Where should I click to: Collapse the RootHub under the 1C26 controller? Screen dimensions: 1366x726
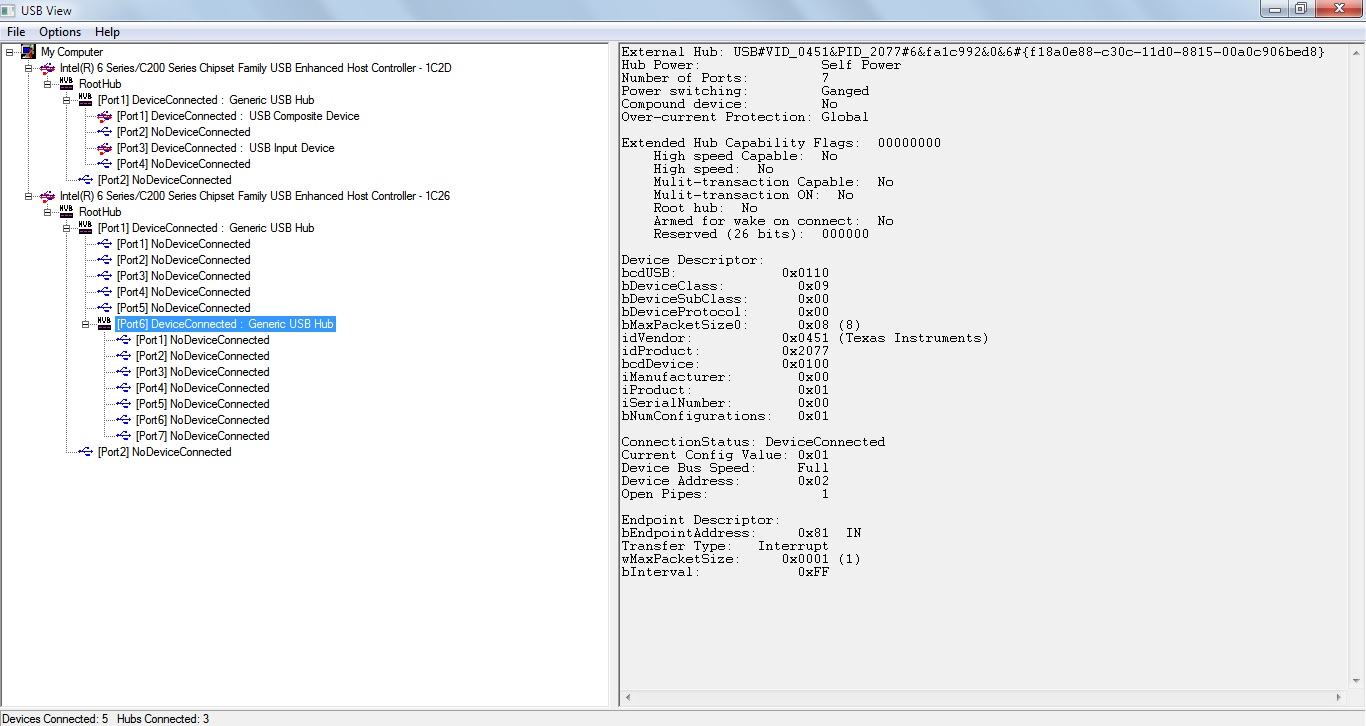tap(48, 212)
